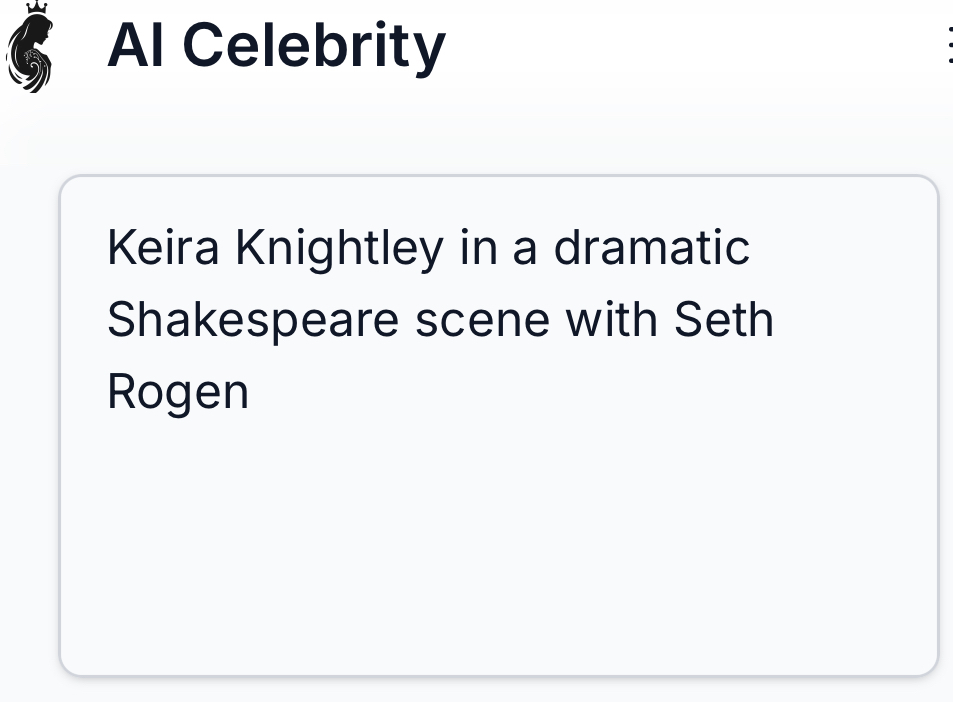This screenshot has height=702, width=953.
Task: Click the AI letters in the heading
Action: coord(136,46)
